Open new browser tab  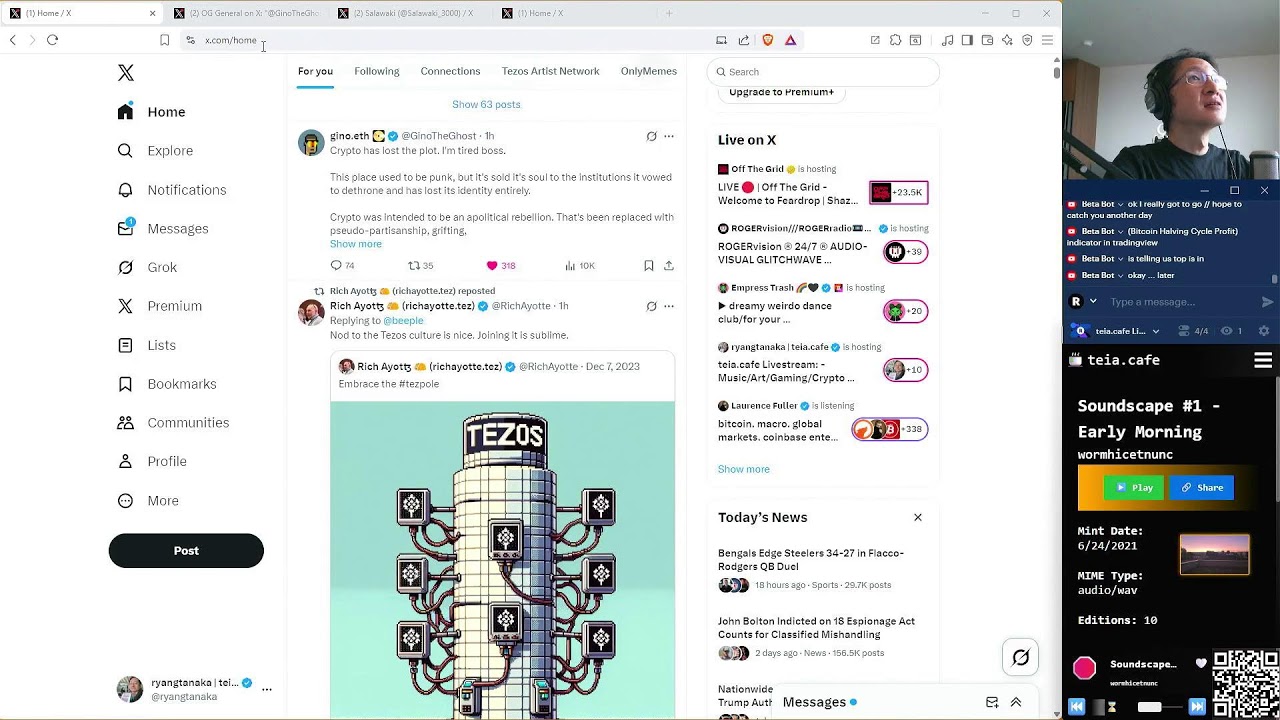[669, 13]
